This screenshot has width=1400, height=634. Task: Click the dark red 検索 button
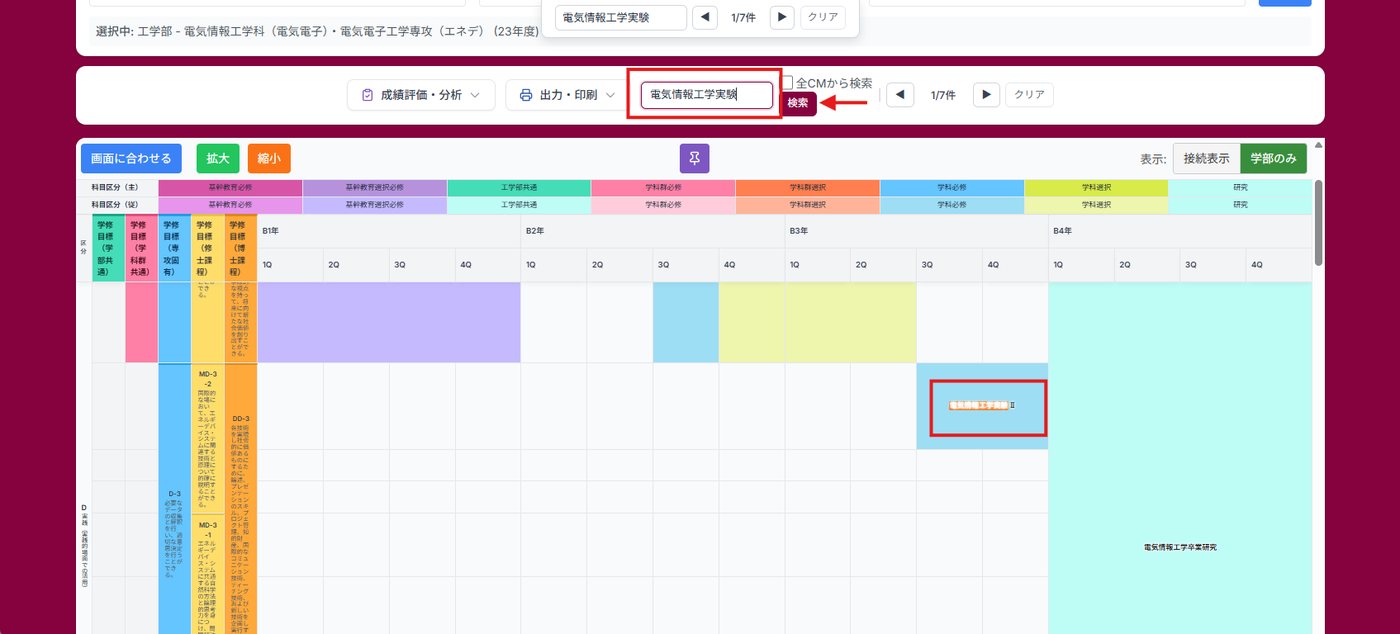coord(797,103)
